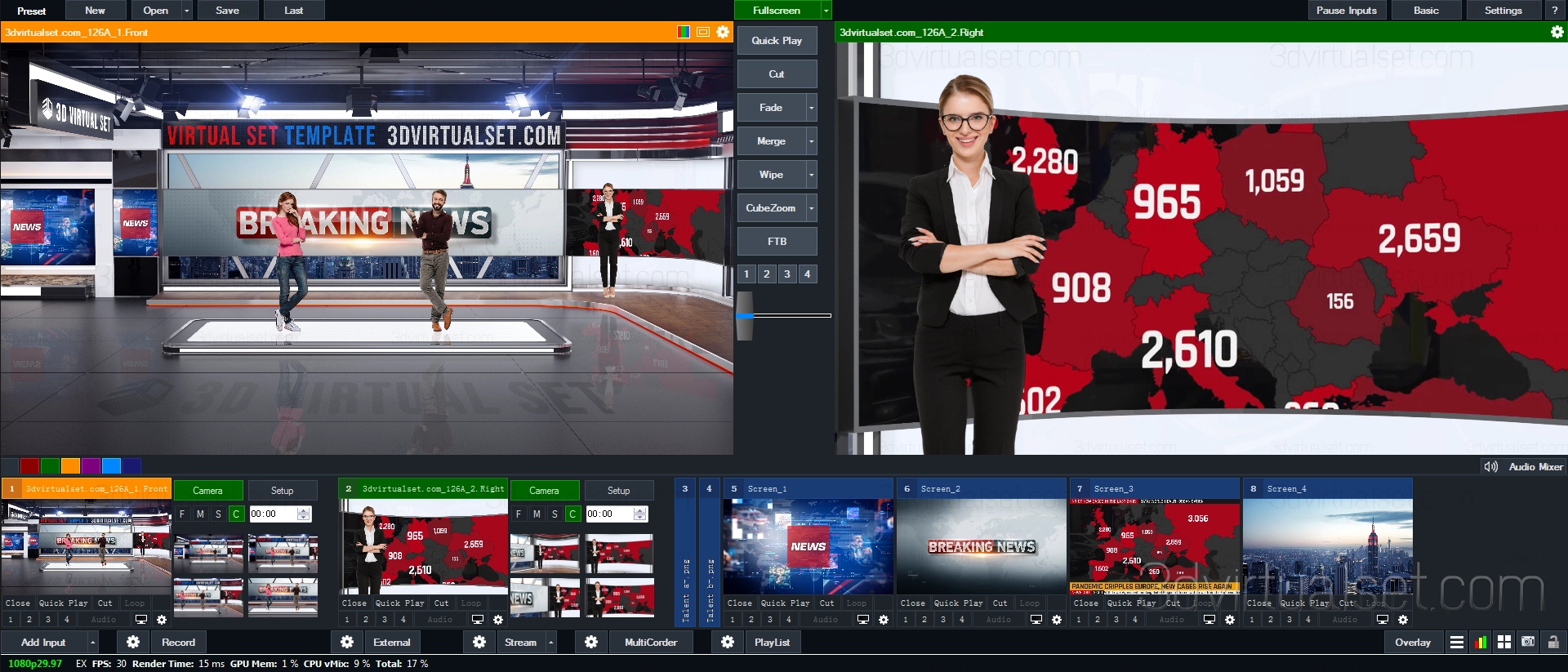Switch to the Basic view

1426,10
